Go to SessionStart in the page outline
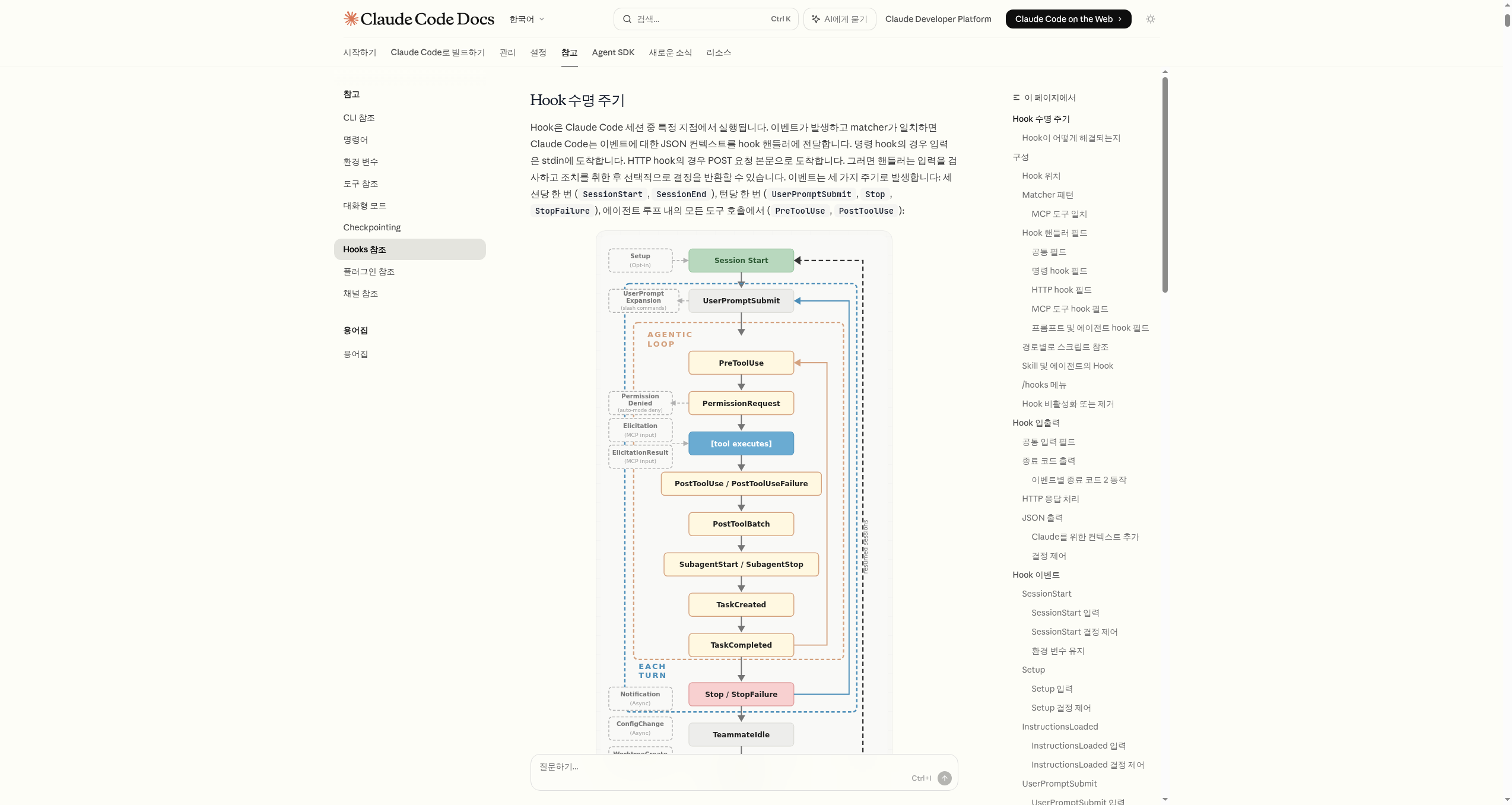Viewport: 1512px width, 805px height. coord(1046,594)
